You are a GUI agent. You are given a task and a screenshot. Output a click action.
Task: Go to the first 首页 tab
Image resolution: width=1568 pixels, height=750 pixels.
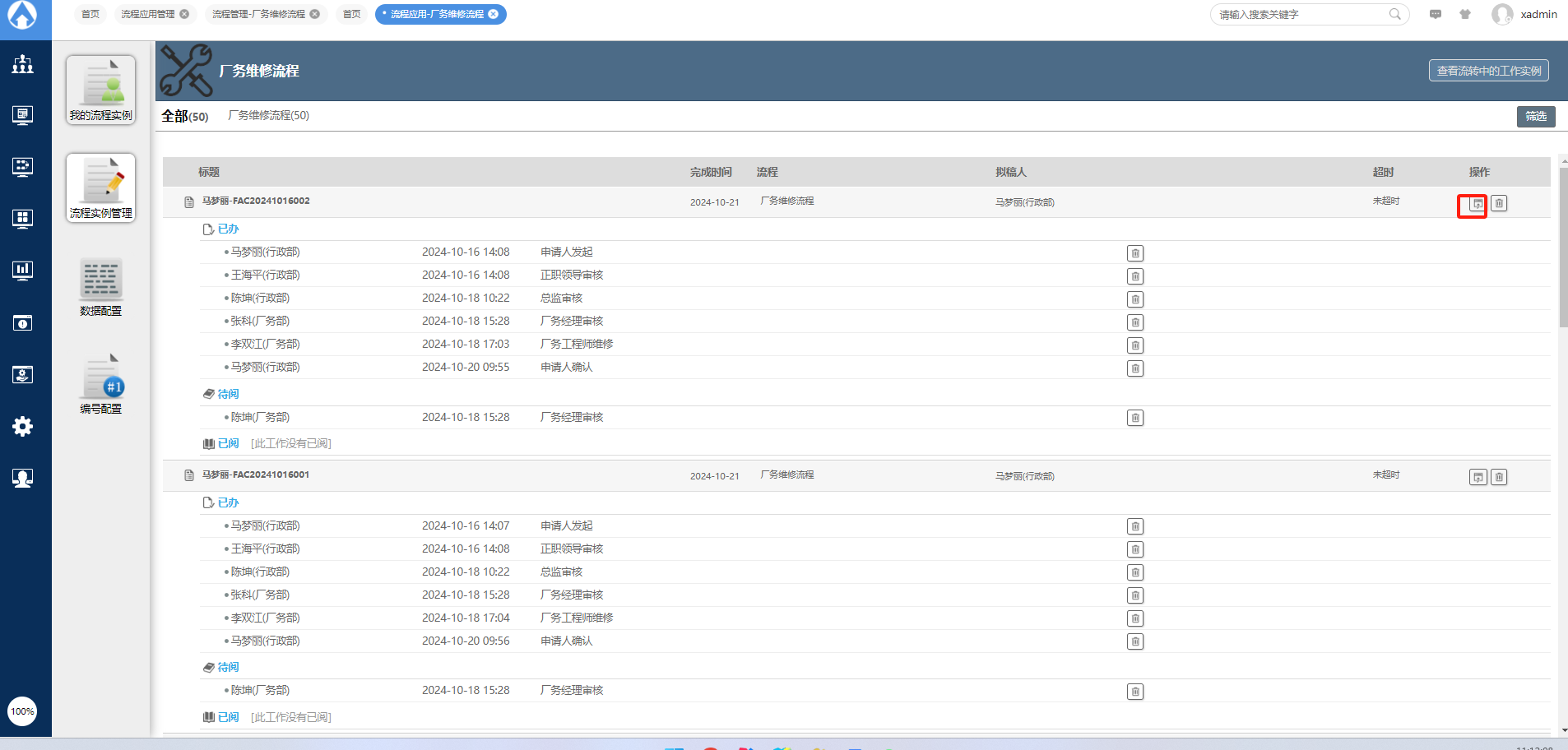tap(90, 14)
